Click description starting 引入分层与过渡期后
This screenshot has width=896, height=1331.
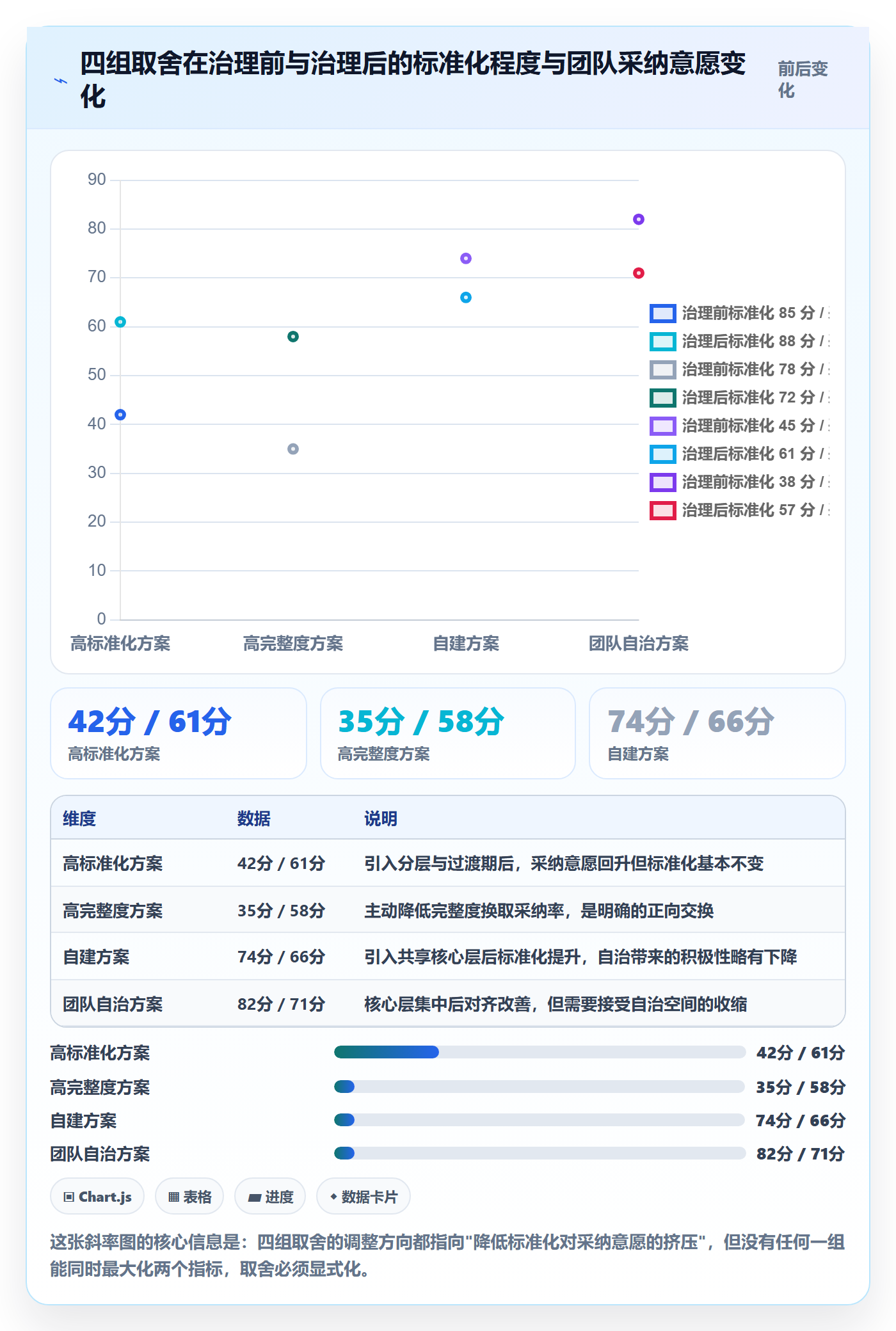pos(564,864)
